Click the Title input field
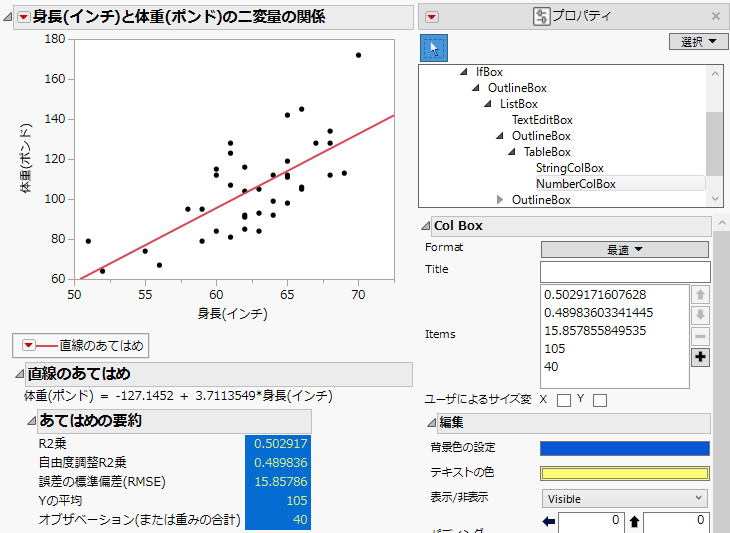 coord(625,272)
